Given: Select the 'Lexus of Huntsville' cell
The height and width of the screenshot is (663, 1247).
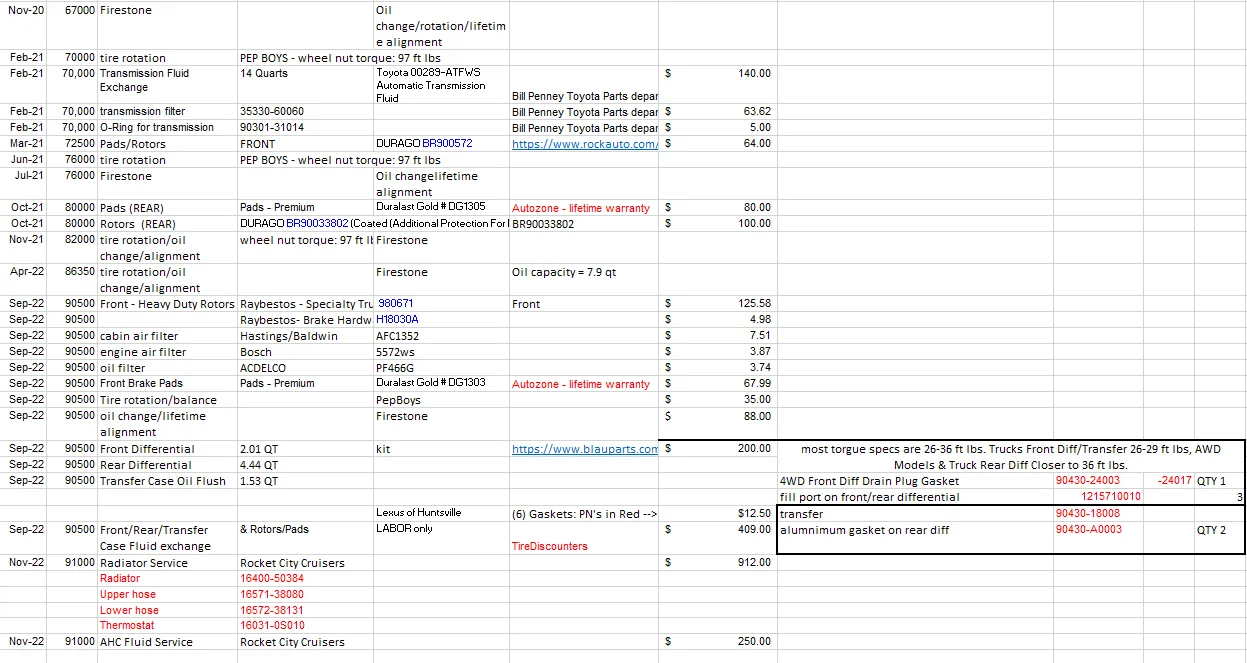Looking at the screenshot, I should tap(441, 513).
